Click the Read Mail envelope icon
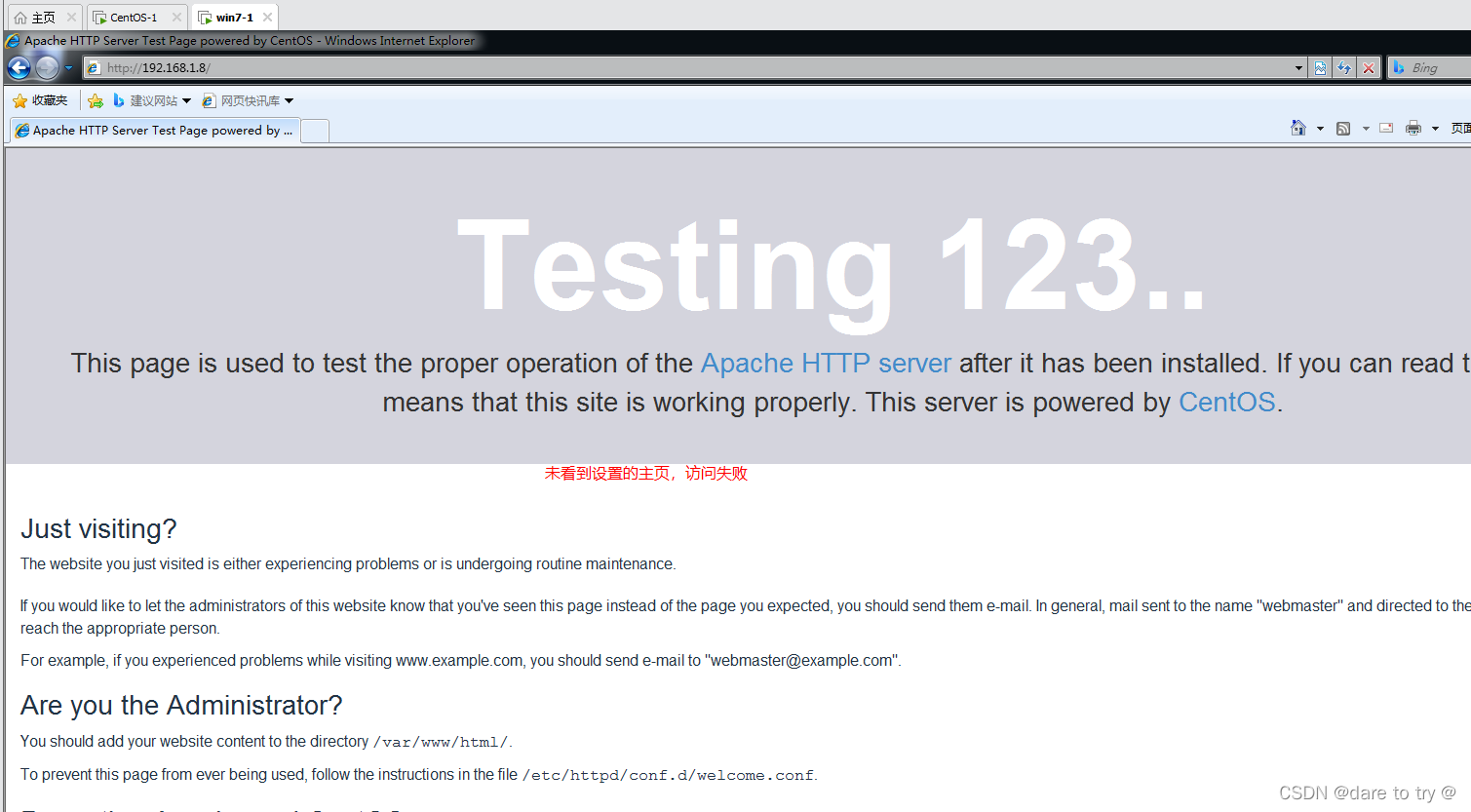 click(x=1386, y=128)
